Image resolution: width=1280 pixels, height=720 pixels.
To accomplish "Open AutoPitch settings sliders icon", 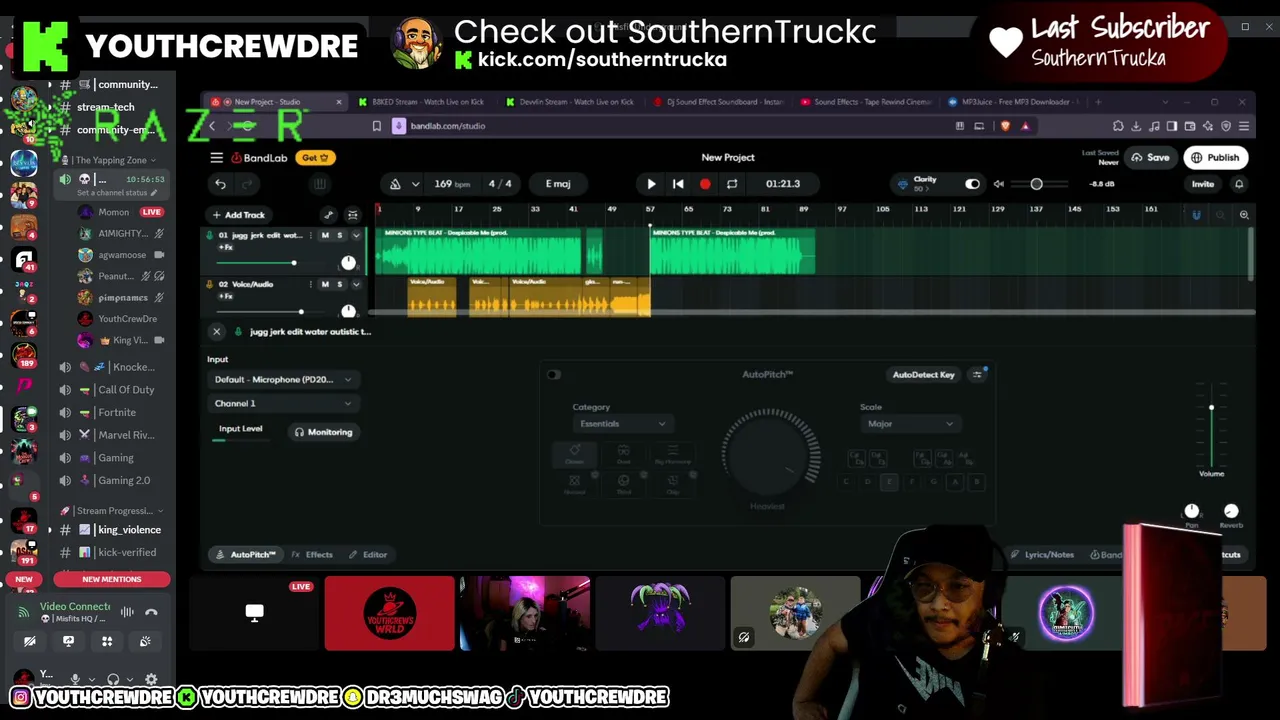I will pos(977,375).
